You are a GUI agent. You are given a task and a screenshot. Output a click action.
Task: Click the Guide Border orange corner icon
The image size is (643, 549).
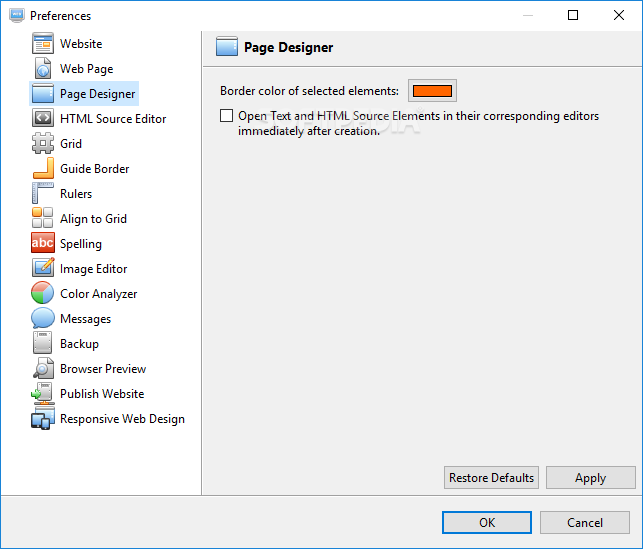(x=43, y=169)
